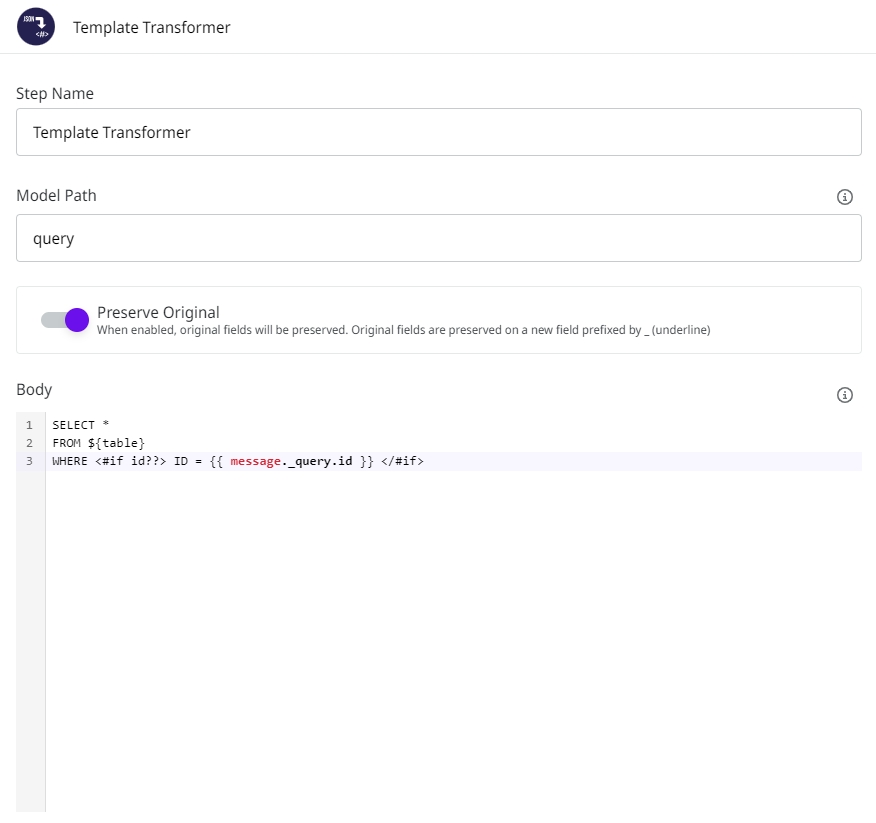
Task: Click the Preserve Original description text
Action: click(x=403, y=329)
